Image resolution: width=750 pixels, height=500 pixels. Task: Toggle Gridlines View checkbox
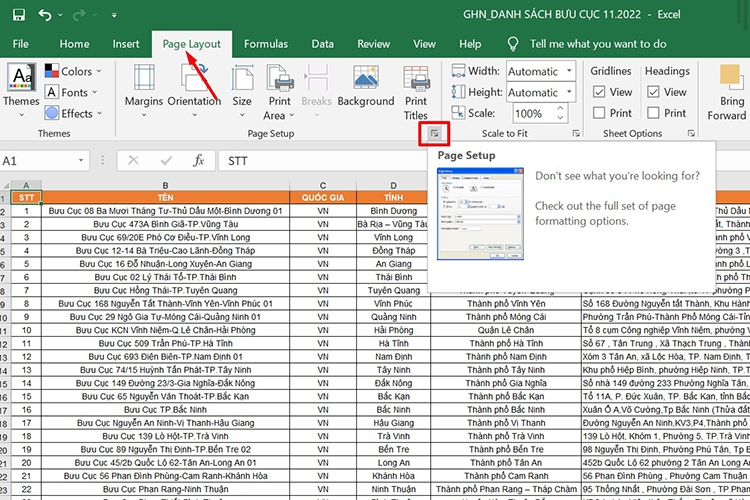pyautogui.click(x=599, y=92)
